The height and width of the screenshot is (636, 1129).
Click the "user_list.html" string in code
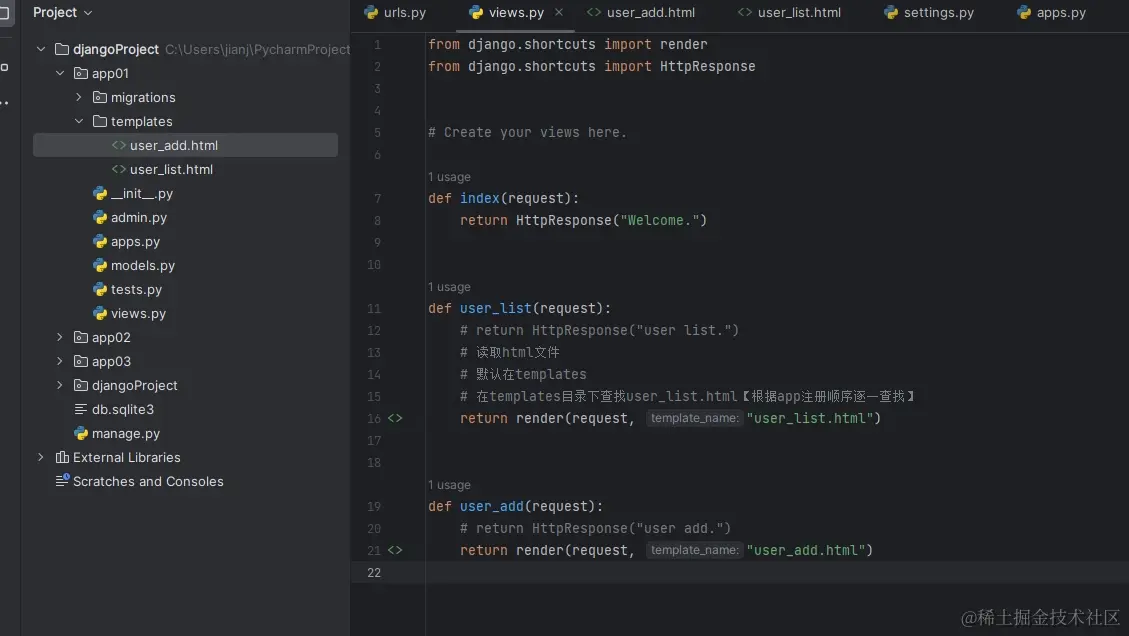(810, 418)
